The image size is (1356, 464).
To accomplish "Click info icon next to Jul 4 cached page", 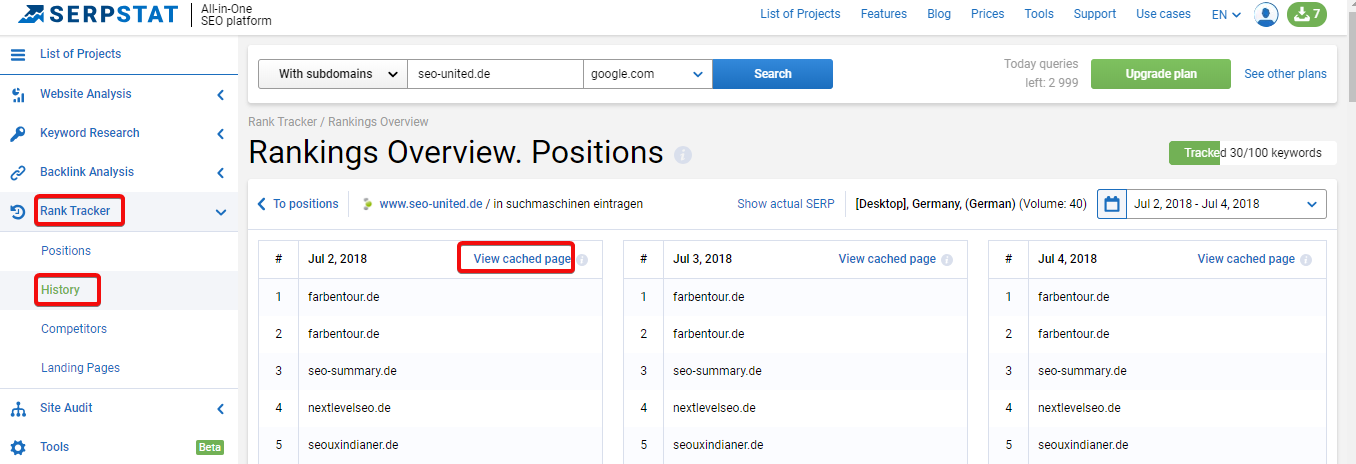I will tap(1306, 260).
